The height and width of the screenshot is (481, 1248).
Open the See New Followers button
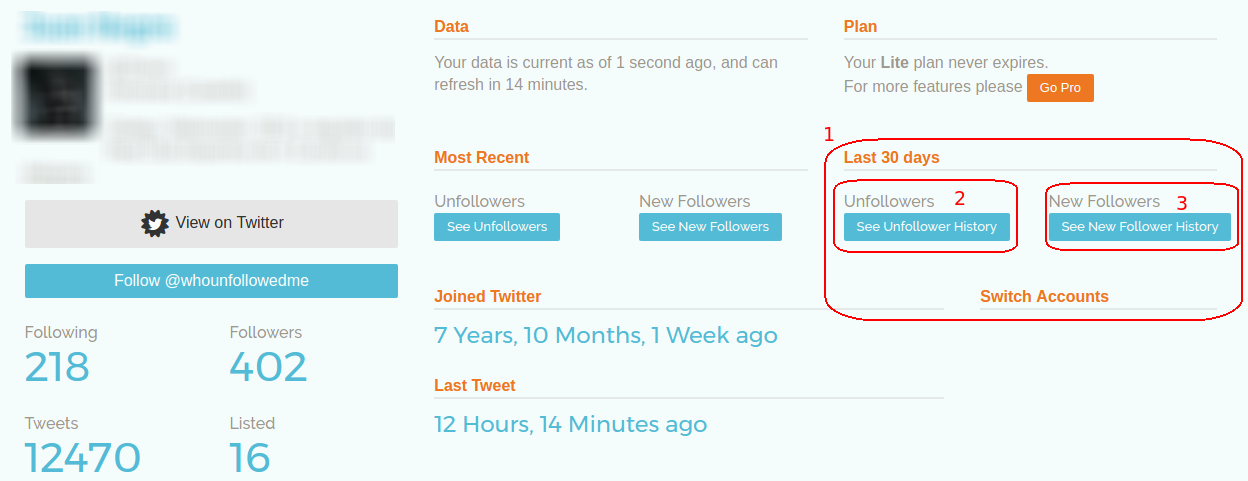[x=710, y=227]
